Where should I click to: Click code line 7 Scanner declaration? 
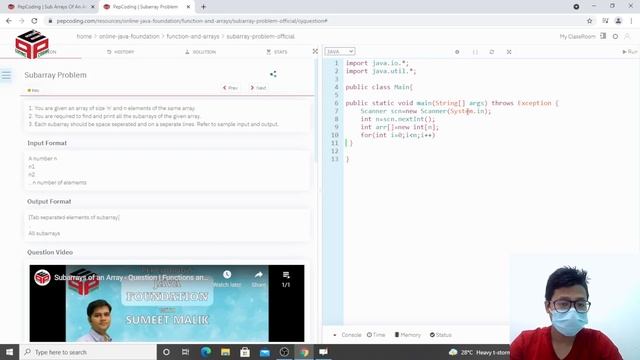[x=426, y=111]
